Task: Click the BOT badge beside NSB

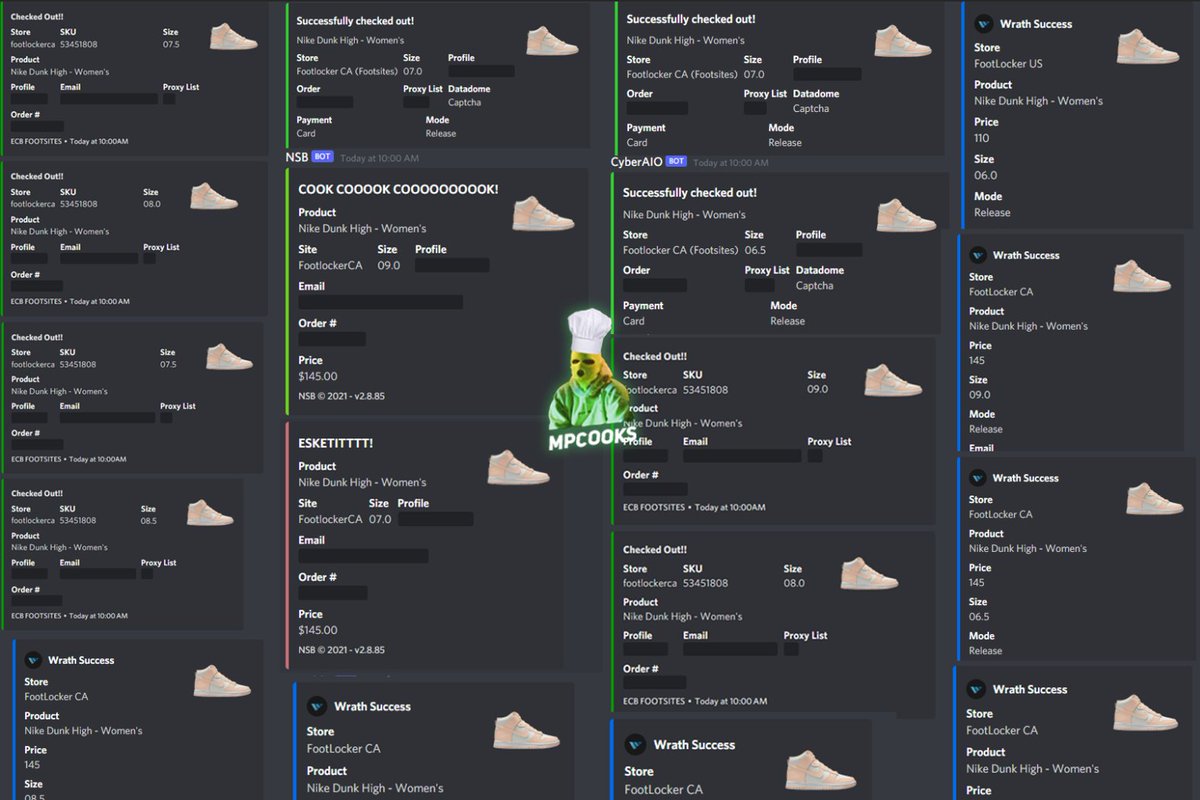Action: pos(322,157)
